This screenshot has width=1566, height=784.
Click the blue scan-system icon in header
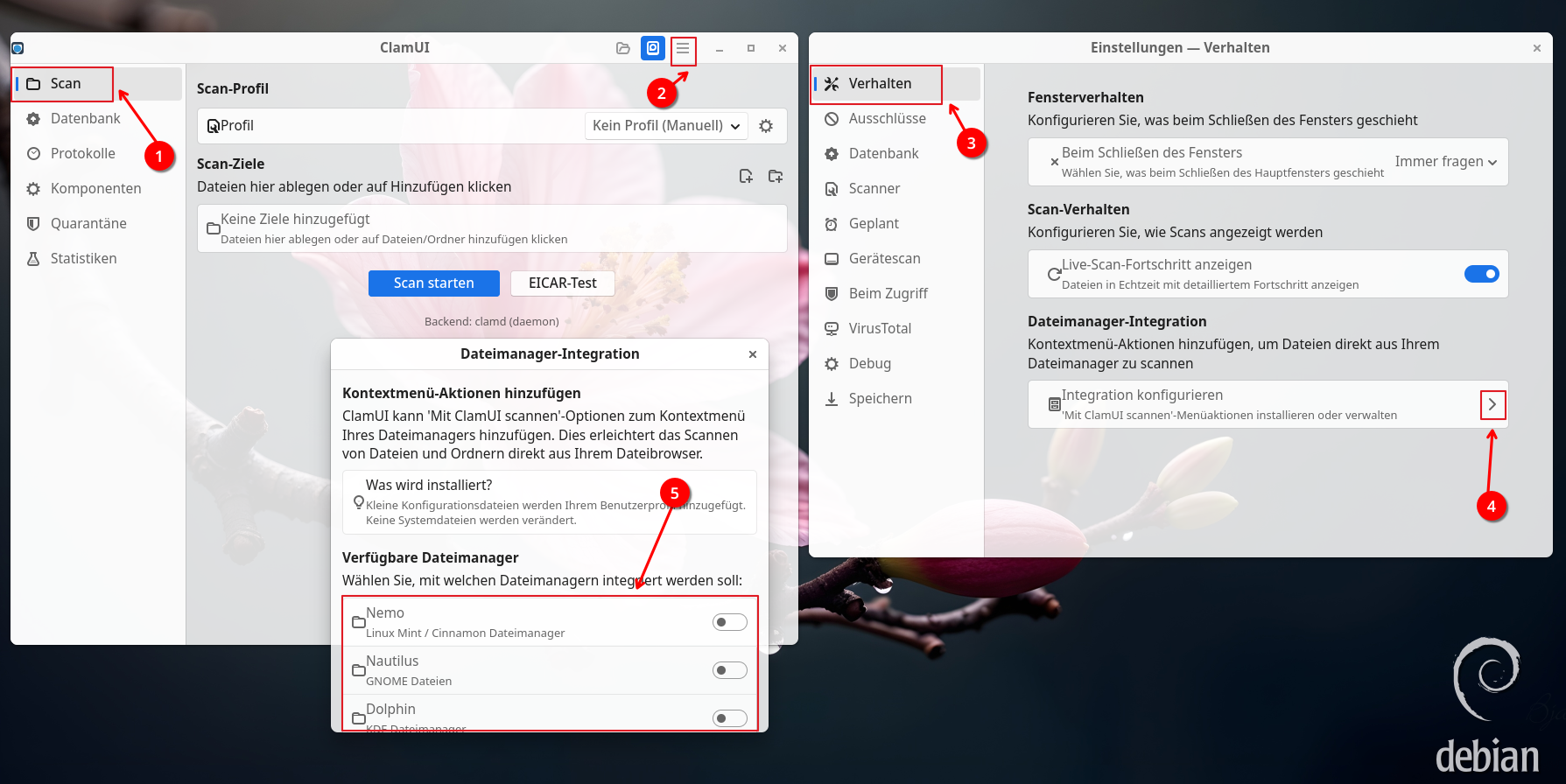click(653, 49)
